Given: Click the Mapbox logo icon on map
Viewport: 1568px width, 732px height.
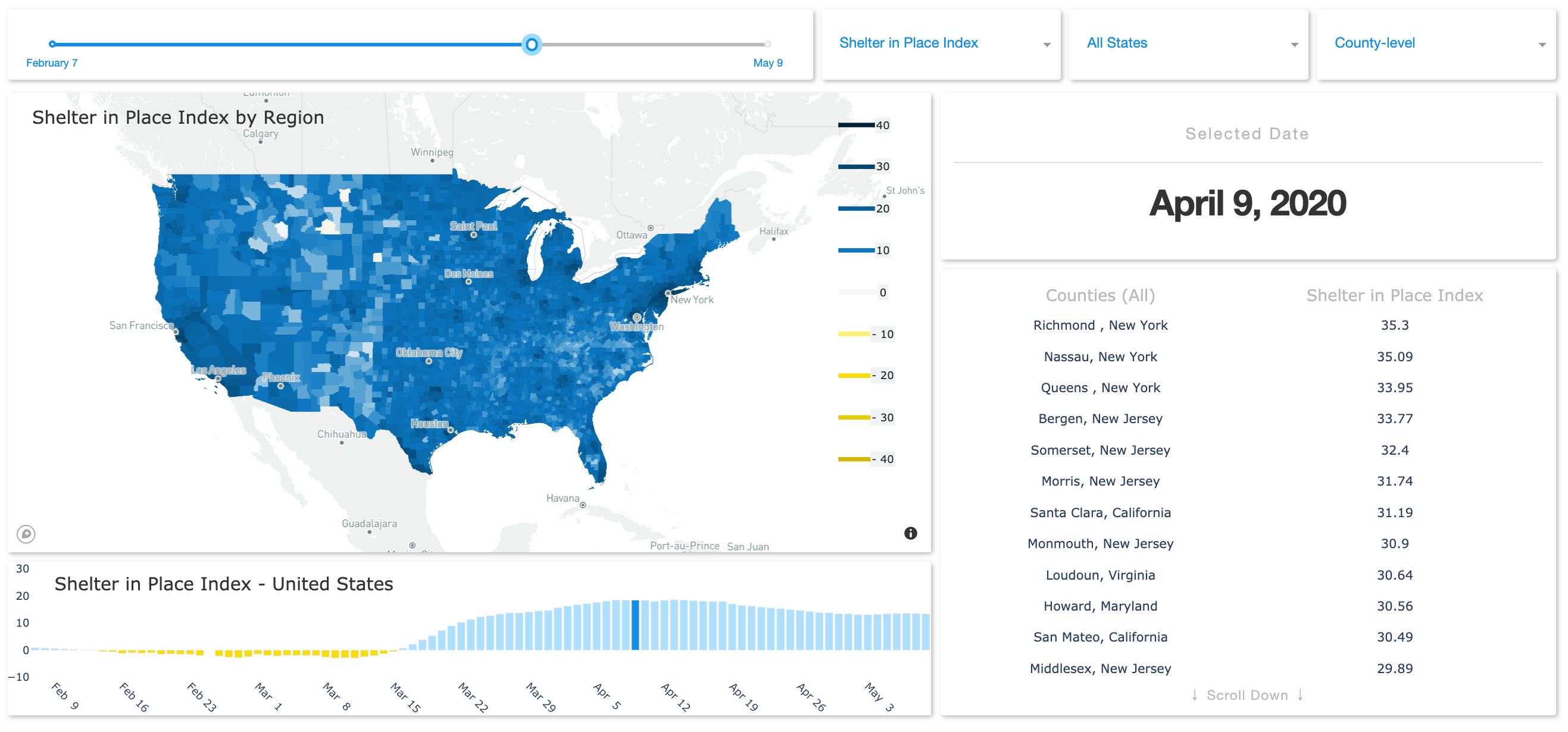Looking at the screenshot, I should (x=26, y=534).
